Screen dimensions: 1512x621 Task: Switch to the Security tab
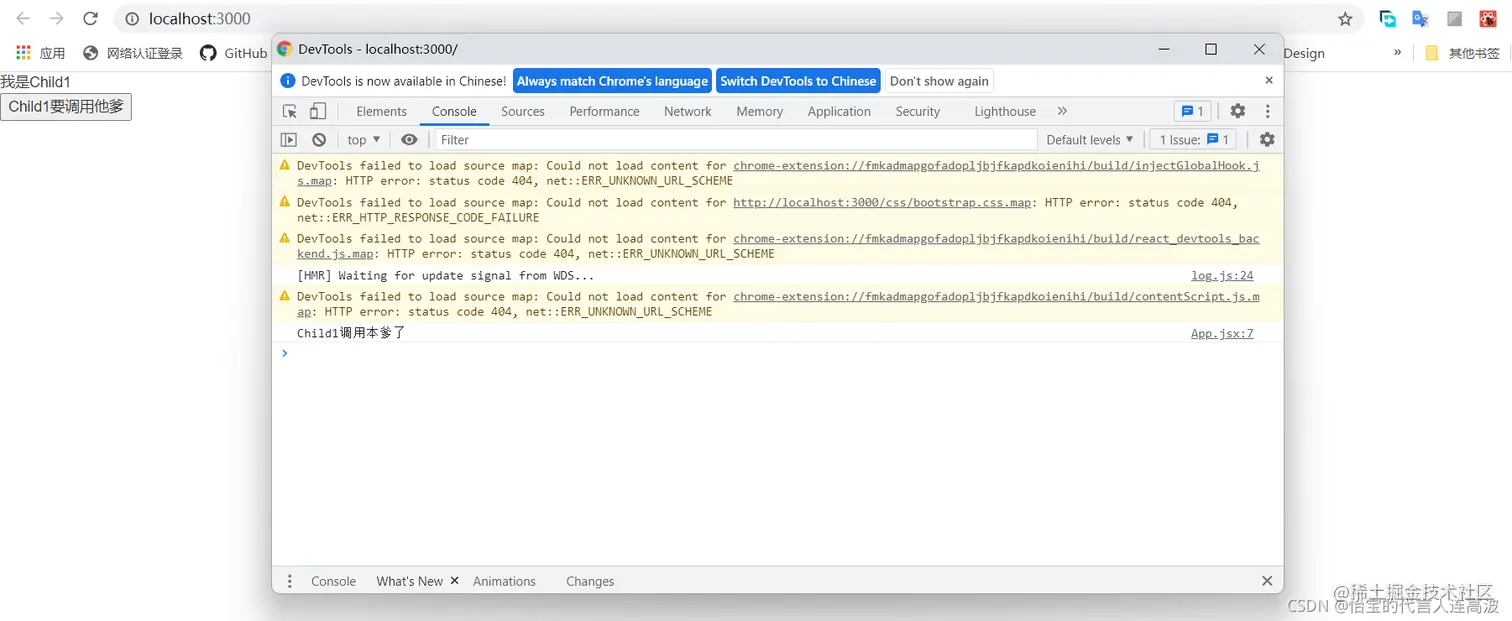[918, 111]
